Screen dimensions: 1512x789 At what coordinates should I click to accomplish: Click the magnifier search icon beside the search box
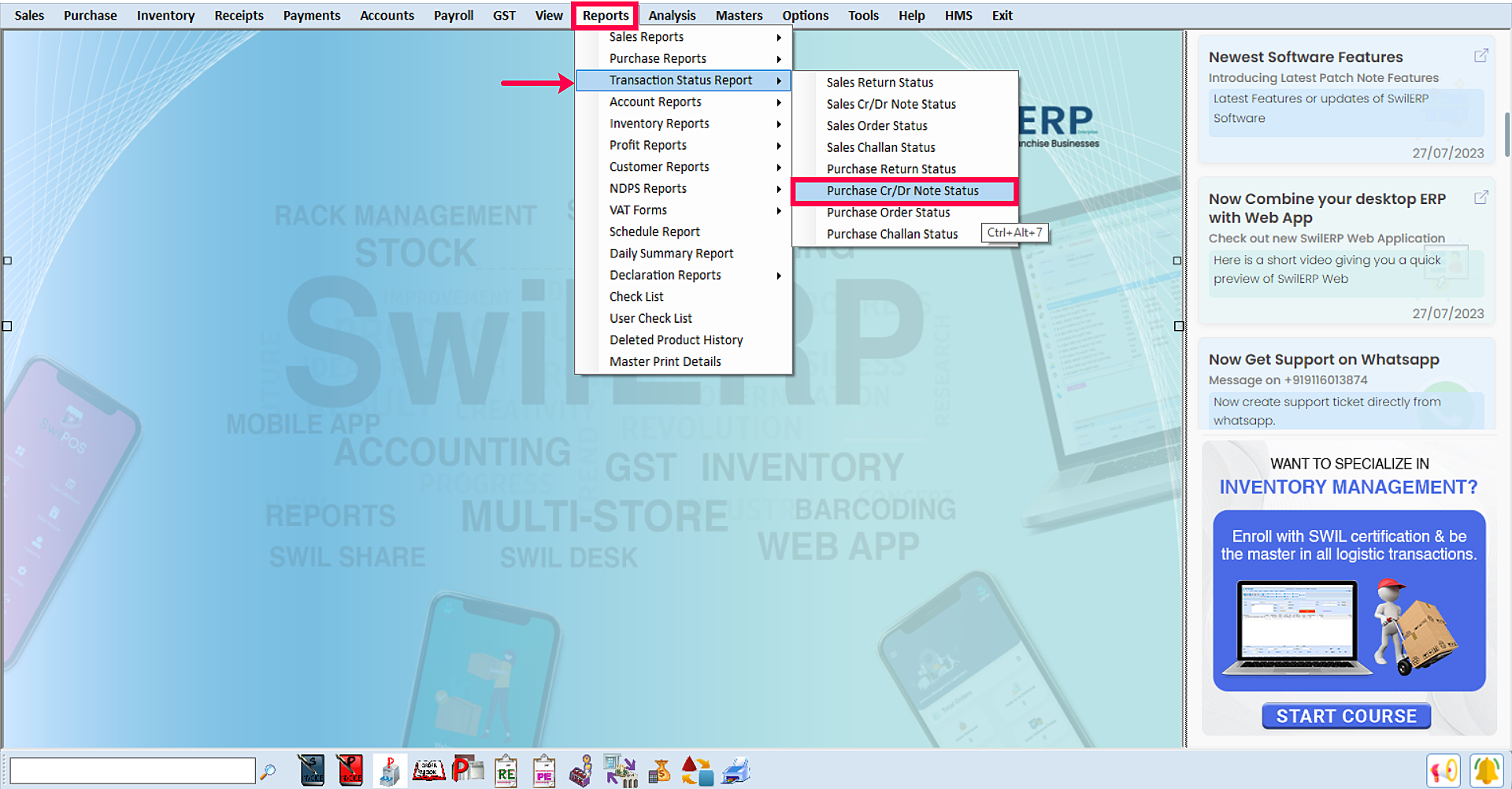click(269, 772)
